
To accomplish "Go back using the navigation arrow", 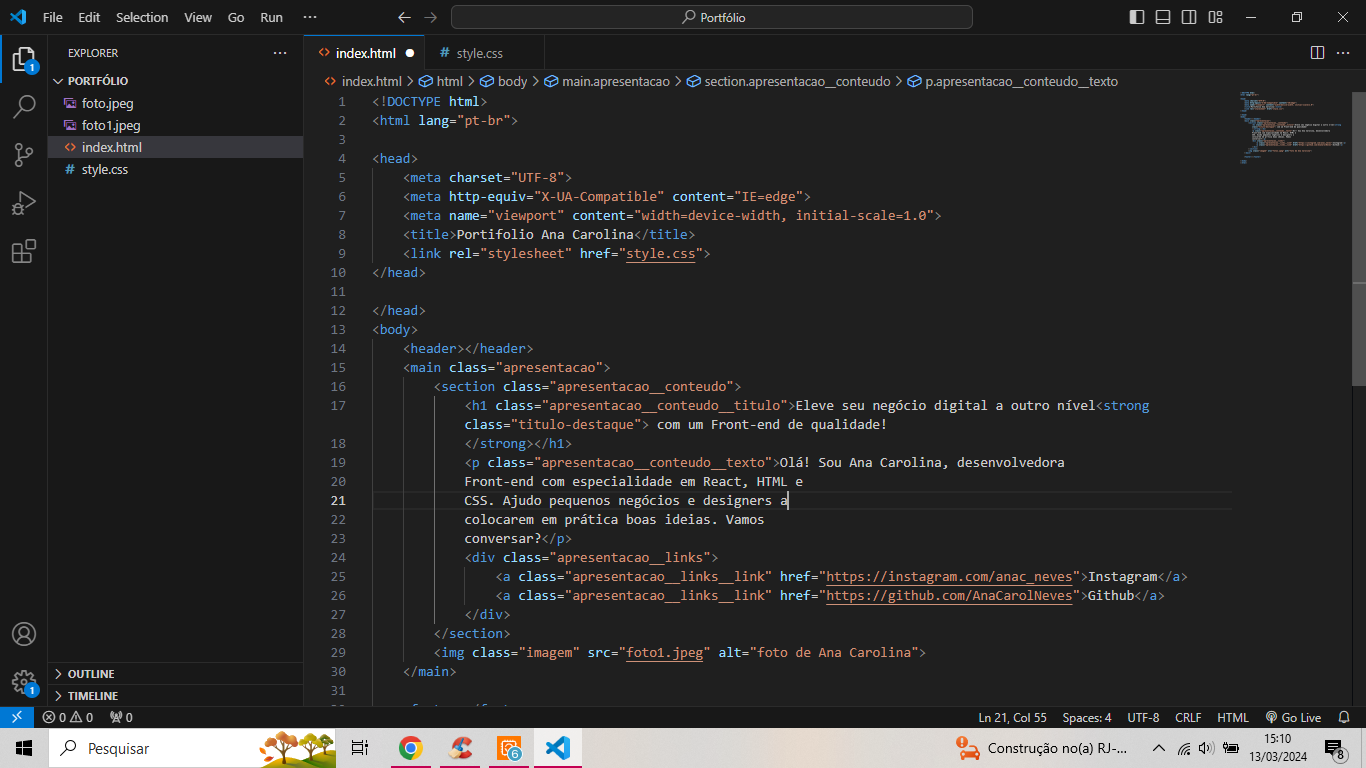I will point(404,17).
